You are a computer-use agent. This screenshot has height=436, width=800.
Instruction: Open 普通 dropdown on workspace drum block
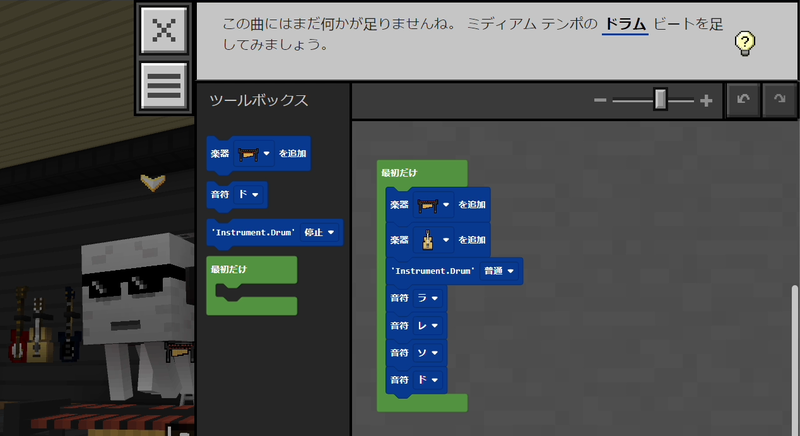(498, 271)
